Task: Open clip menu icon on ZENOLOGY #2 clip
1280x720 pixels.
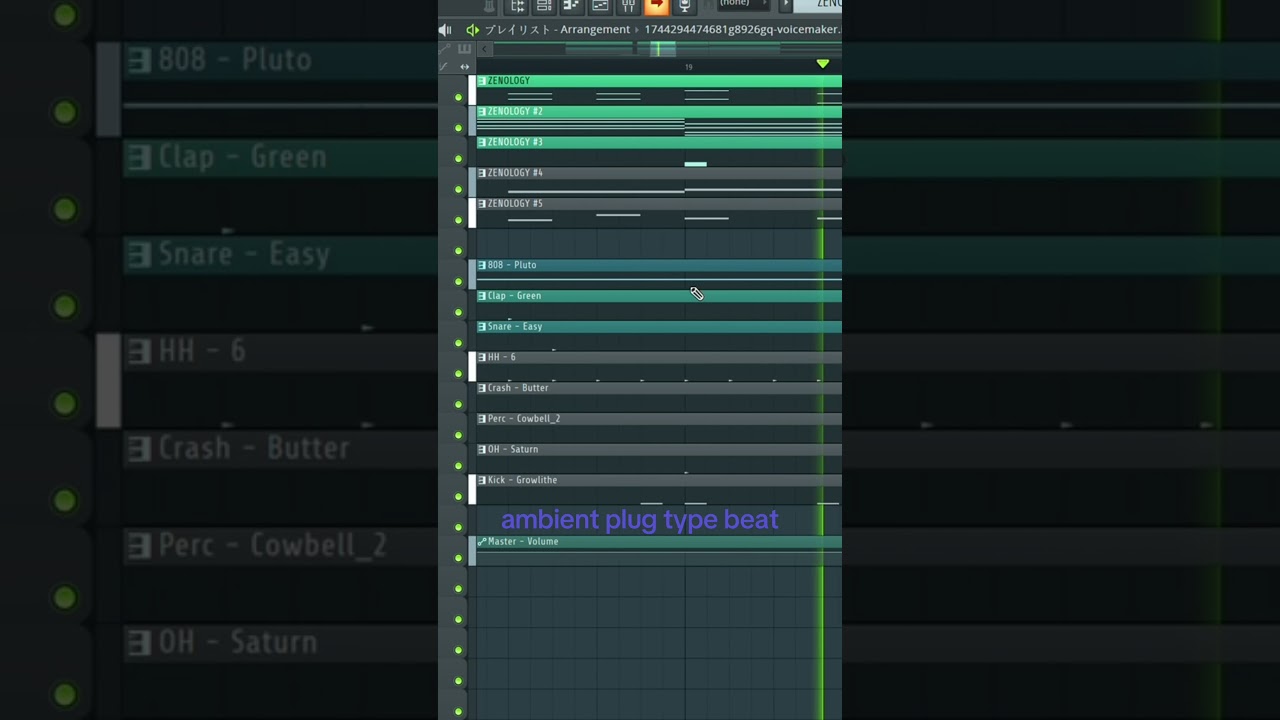Action: pos(482,112)
